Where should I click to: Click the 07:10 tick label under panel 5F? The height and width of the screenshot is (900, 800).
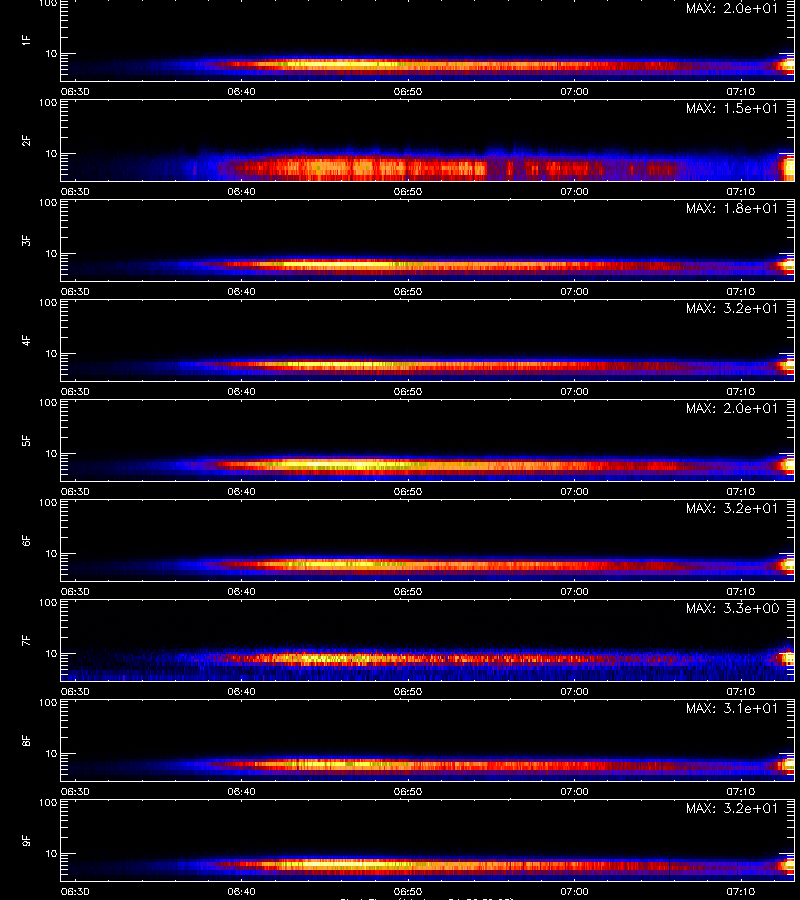(x=741, y=491)
